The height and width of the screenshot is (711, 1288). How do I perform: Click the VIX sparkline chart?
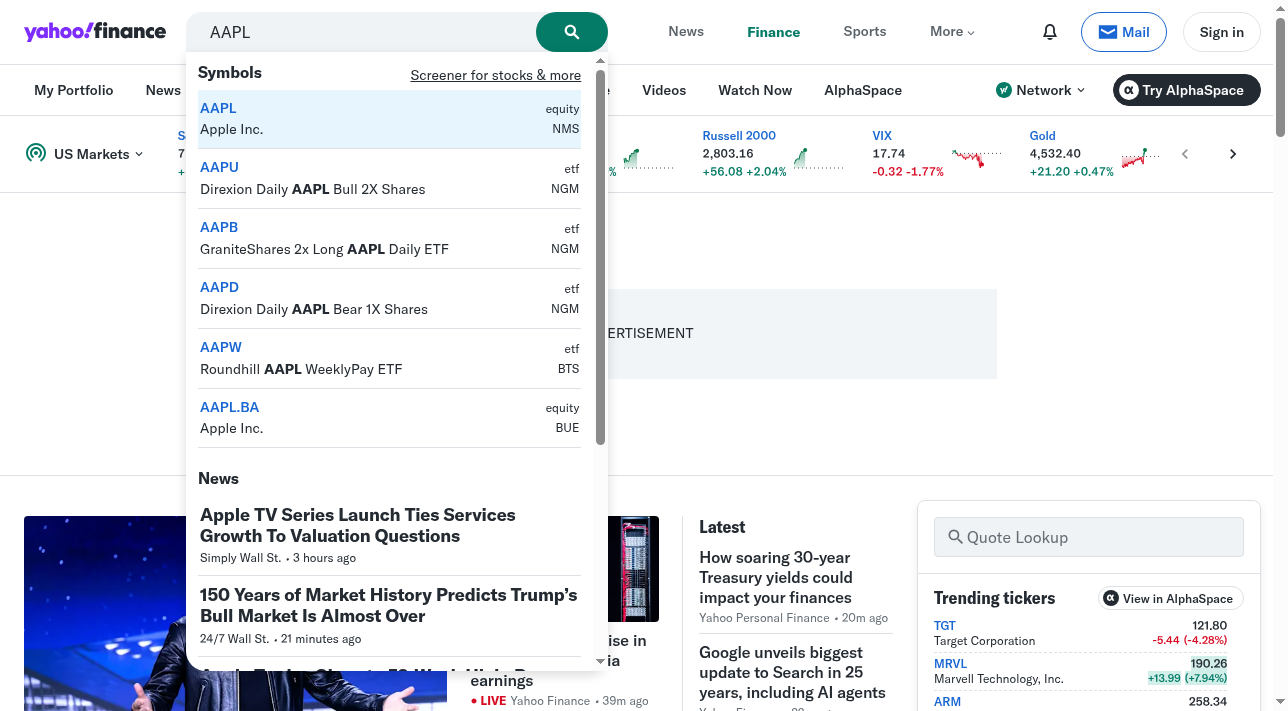point(977,158)
